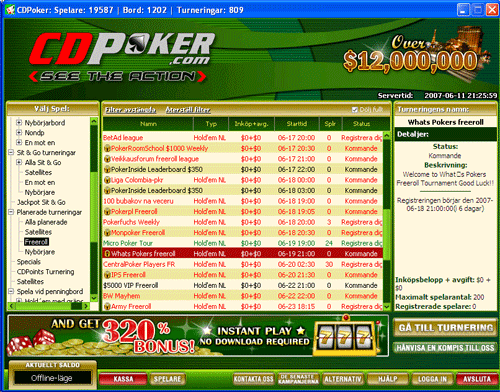Select Nybörjare under Planerade turneringar

click(40, 252)
